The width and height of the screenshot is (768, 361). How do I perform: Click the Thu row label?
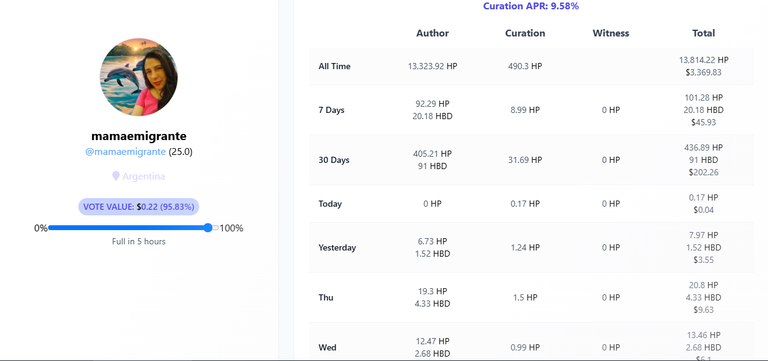(x=326, y=297)
